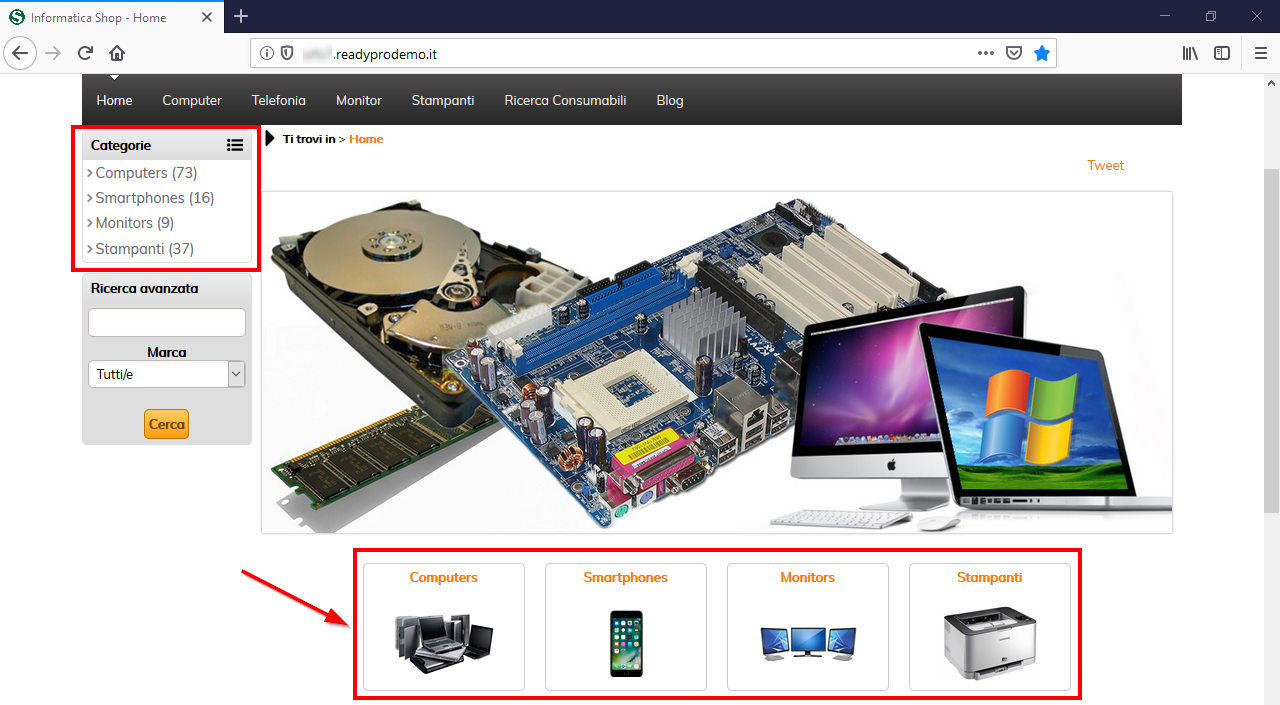Open tracking protection shield in address bar
Image resolution: width=1280 pixels, height=705 pixels.
287,53
